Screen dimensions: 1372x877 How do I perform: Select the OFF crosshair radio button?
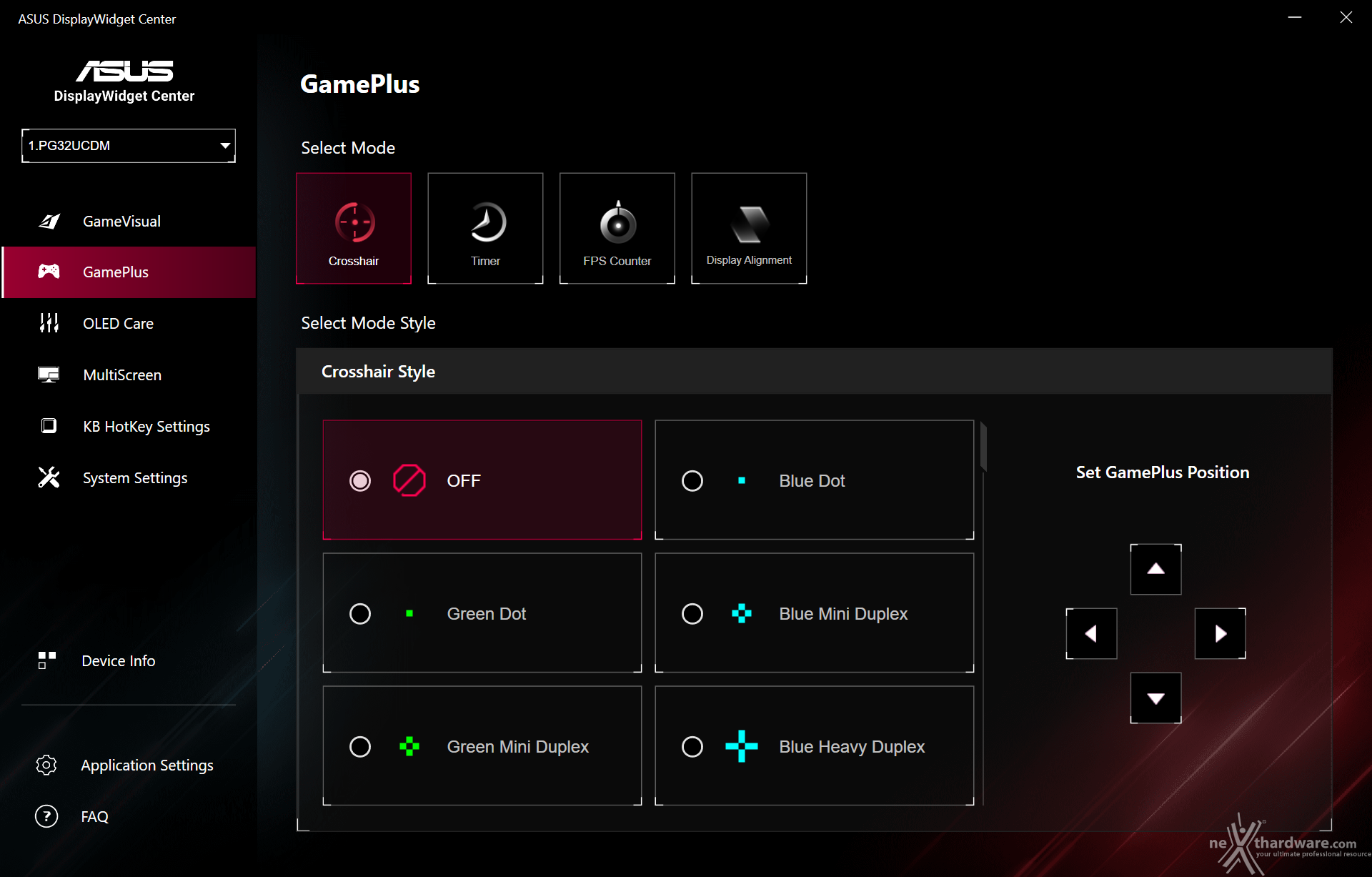[360, 481]
